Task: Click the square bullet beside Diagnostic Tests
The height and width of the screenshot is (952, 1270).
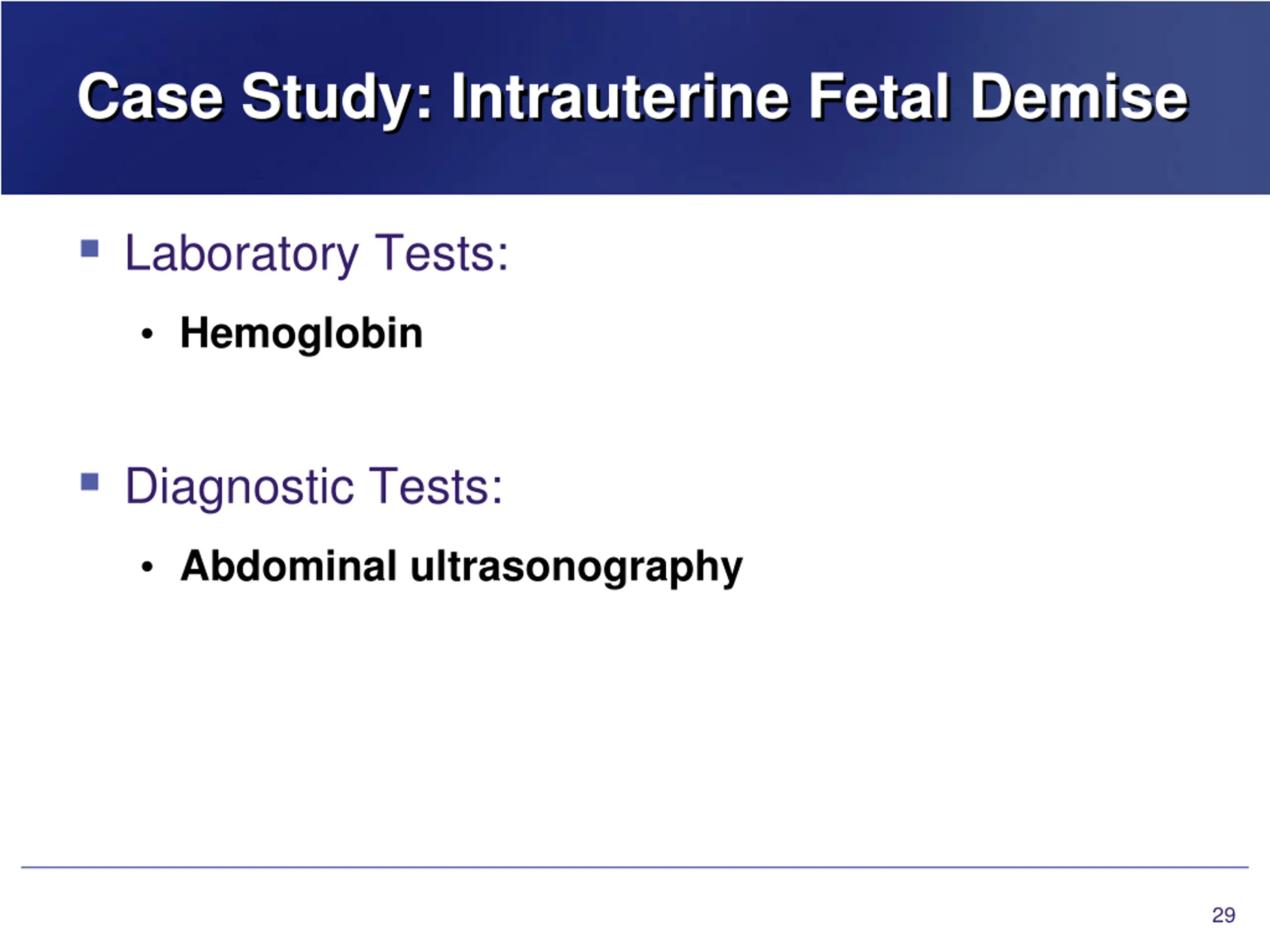Action: click(x=90, y=482)
